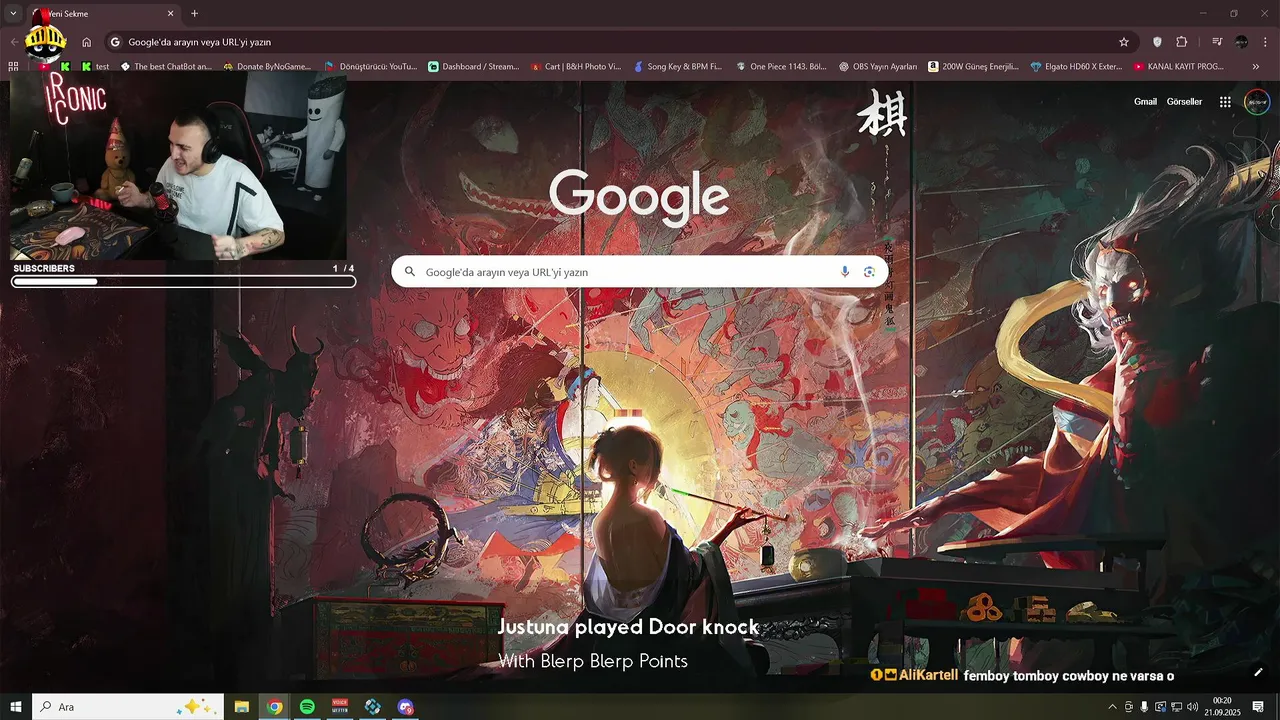Bookmark this page with the star icon
This screenshot has width=1280, height=720.
[1124, 42]
